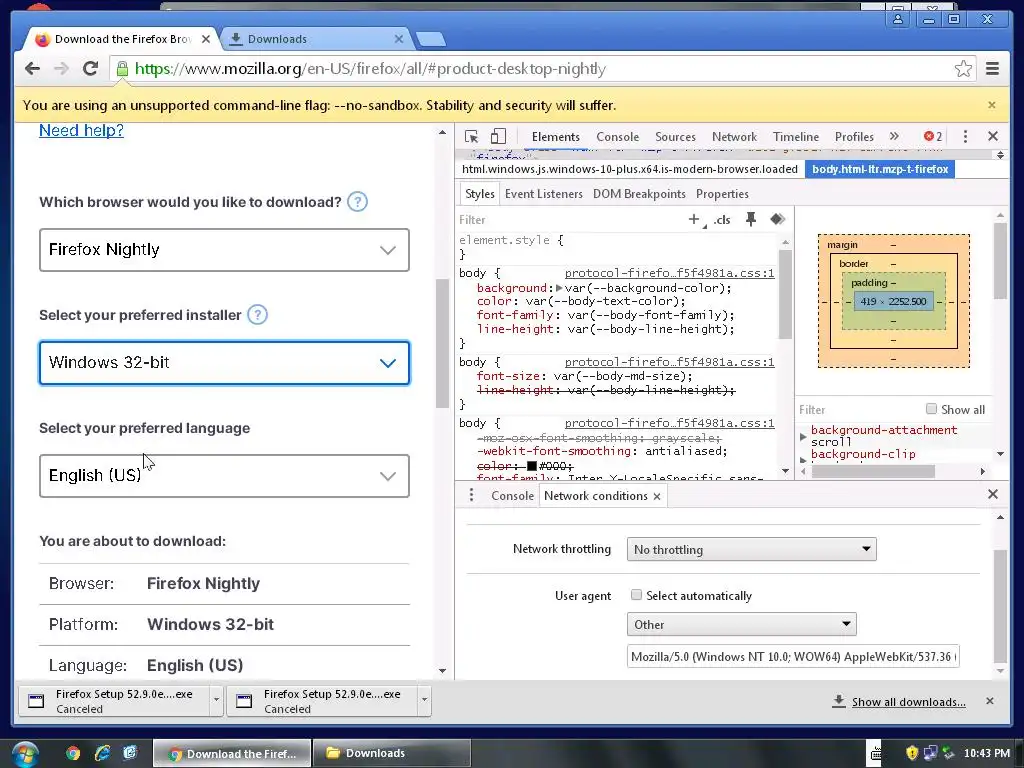The height and width of the screenshot is (768, 1024).
Task: Toggle the device toolbar icon in DevTools
Action: (498, 136)
